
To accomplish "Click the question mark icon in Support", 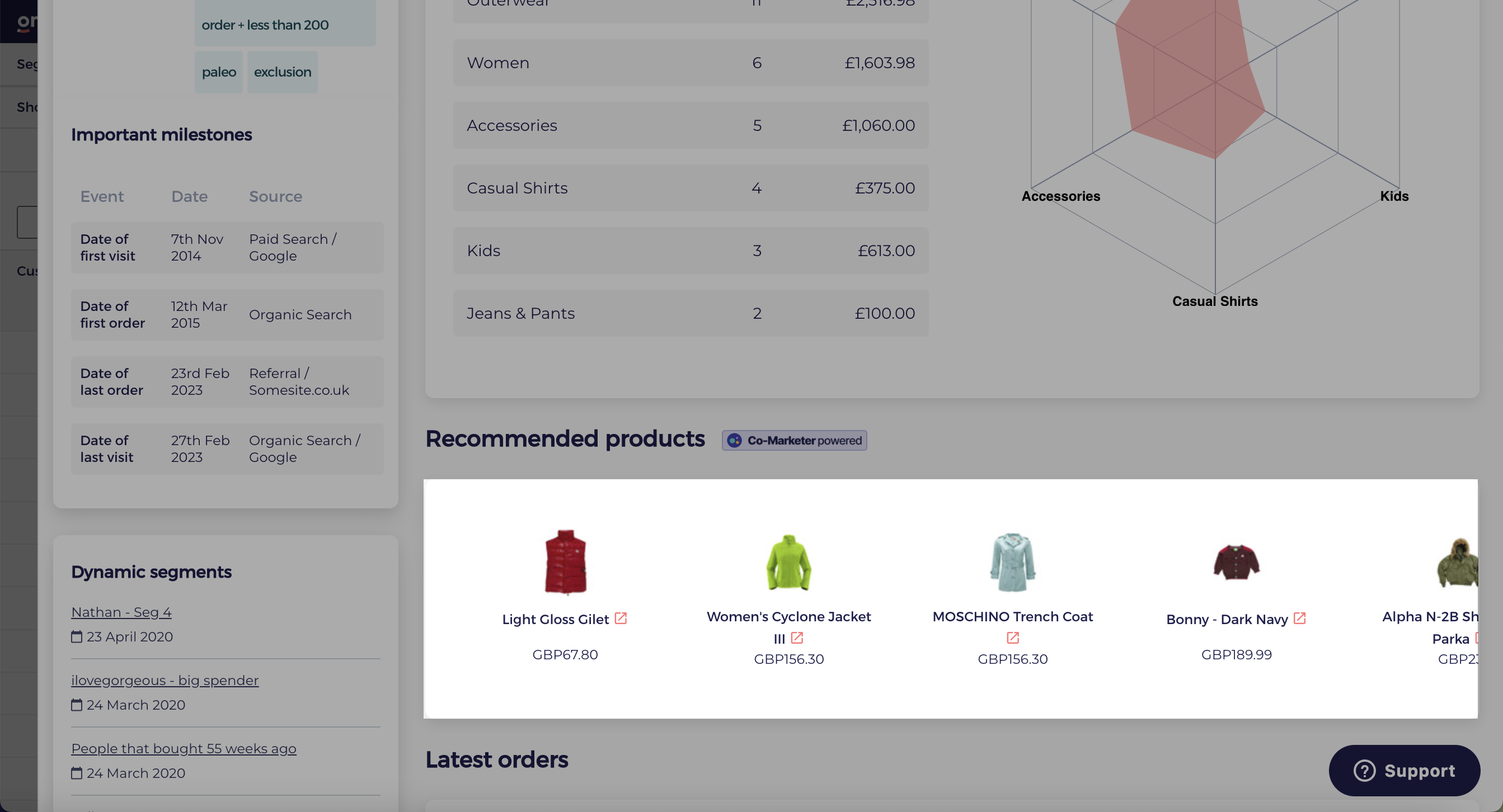I will [x=1364, y=771].
